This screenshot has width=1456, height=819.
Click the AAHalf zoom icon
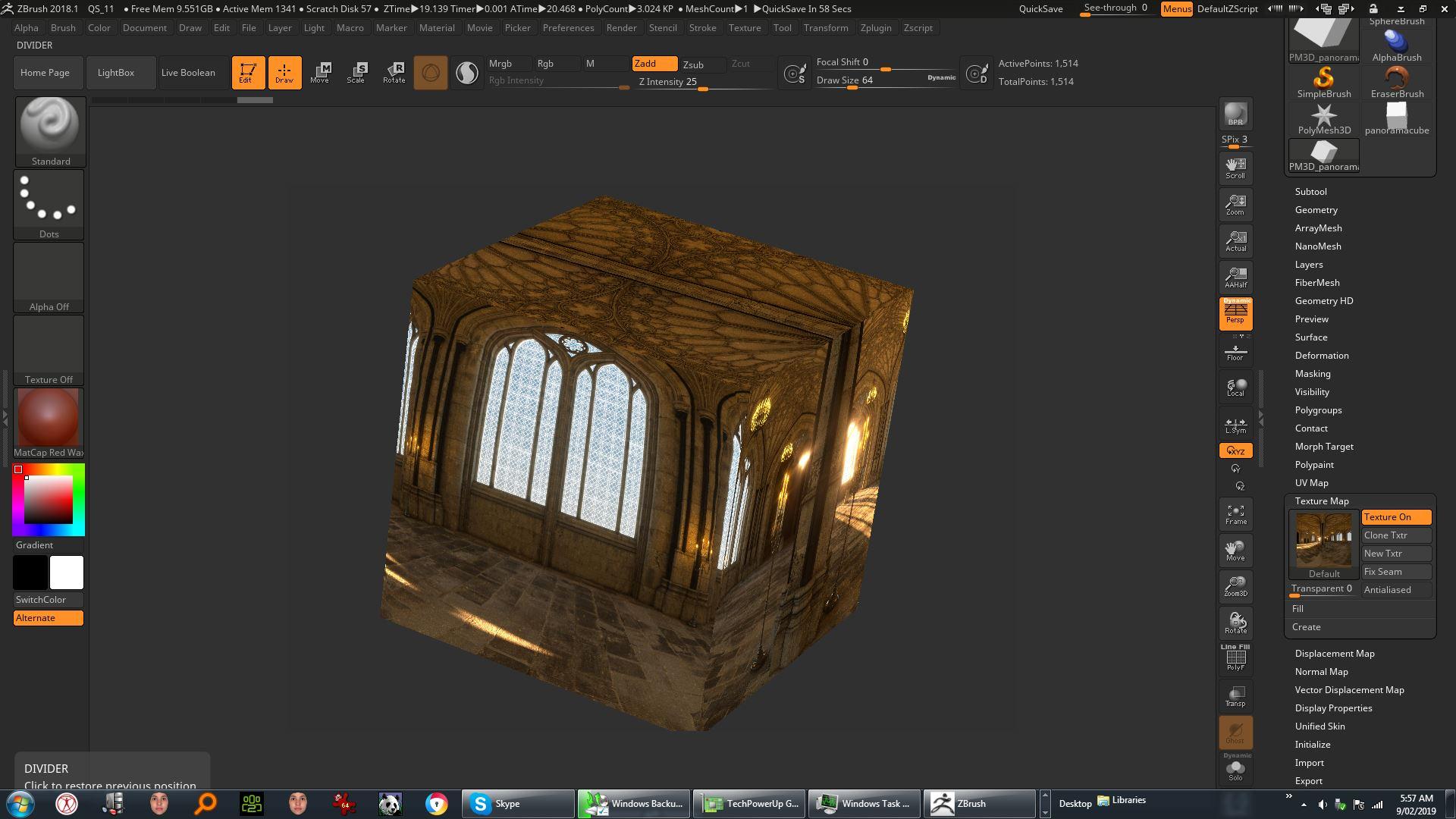pyautogui.click(x=1235, y=278)
